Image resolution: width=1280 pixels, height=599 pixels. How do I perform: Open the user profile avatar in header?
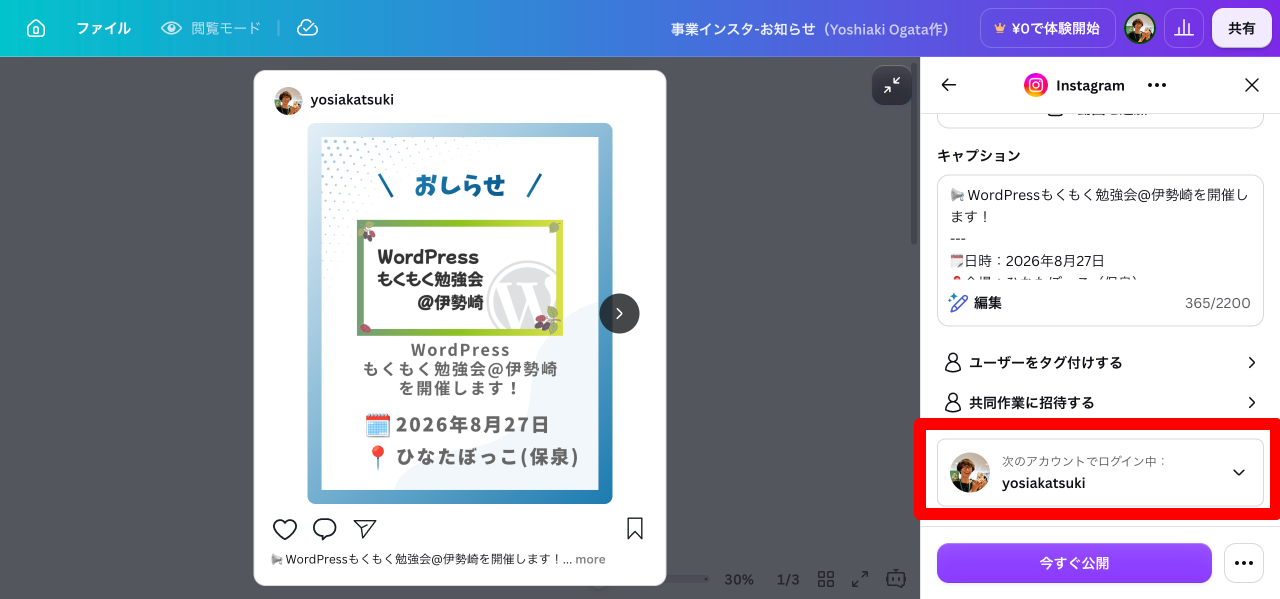click(x=1140, y=28)
